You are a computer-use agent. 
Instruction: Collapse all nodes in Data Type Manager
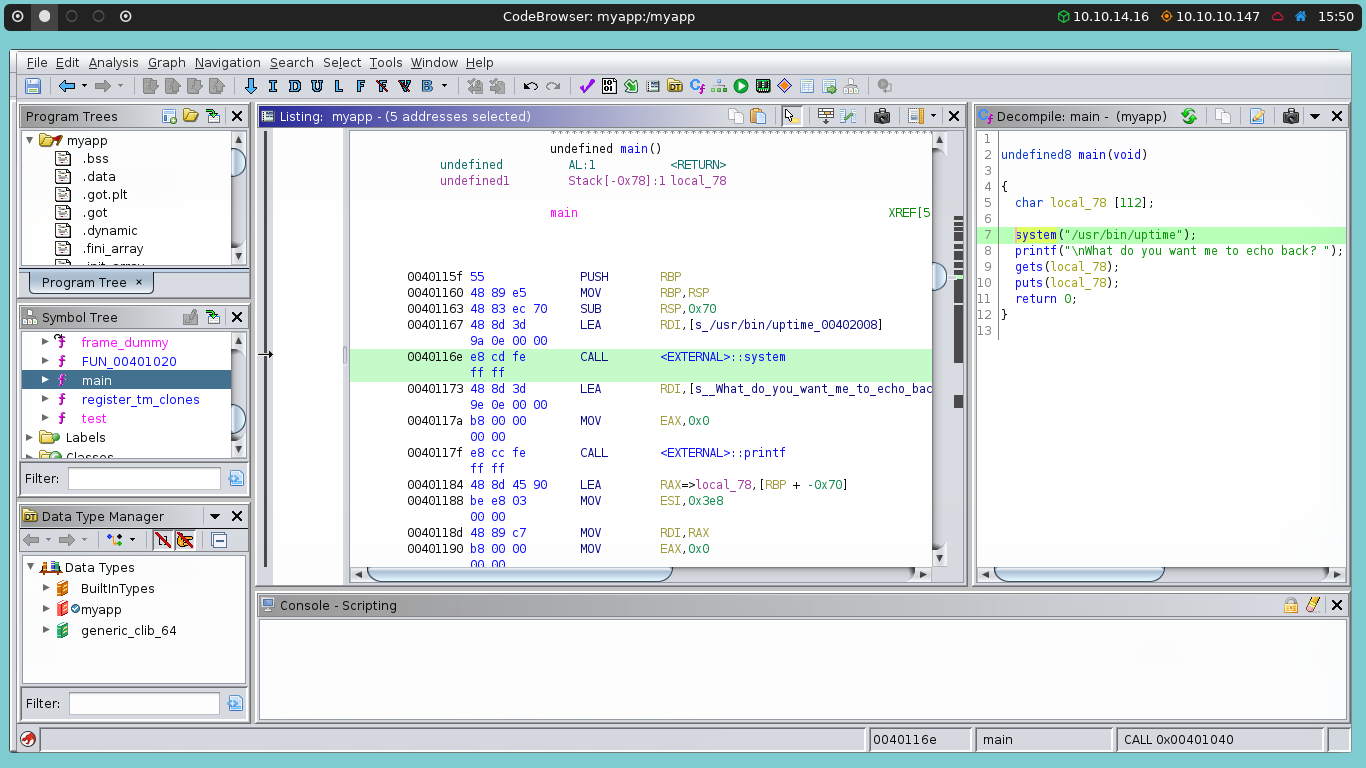220,540
